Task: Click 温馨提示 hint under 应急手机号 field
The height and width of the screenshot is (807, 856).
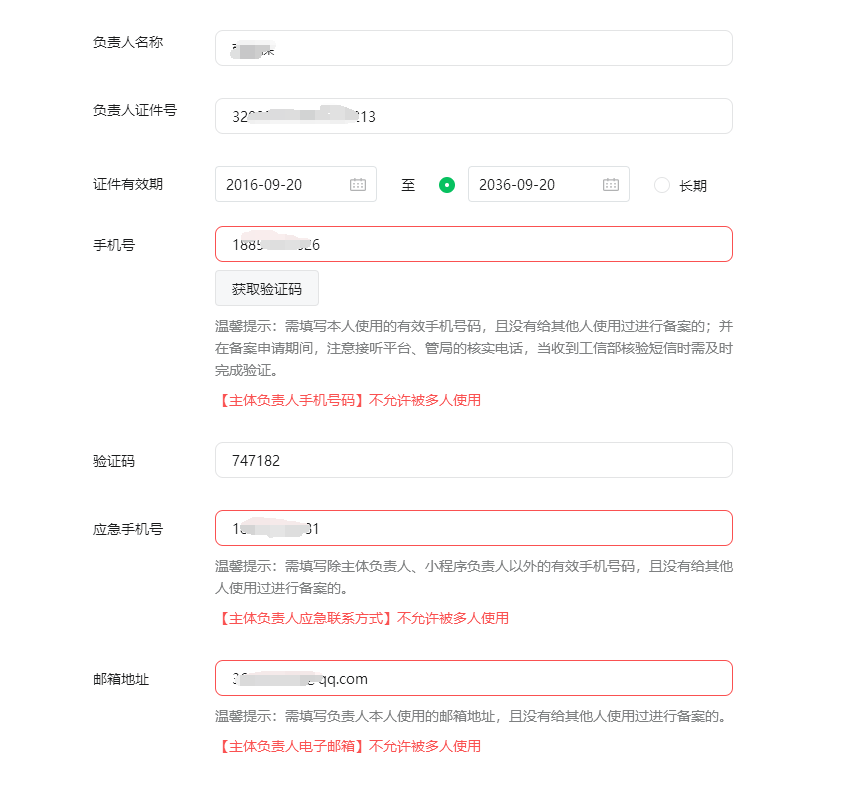Action: pyautogui.click(x=474, y=577)
